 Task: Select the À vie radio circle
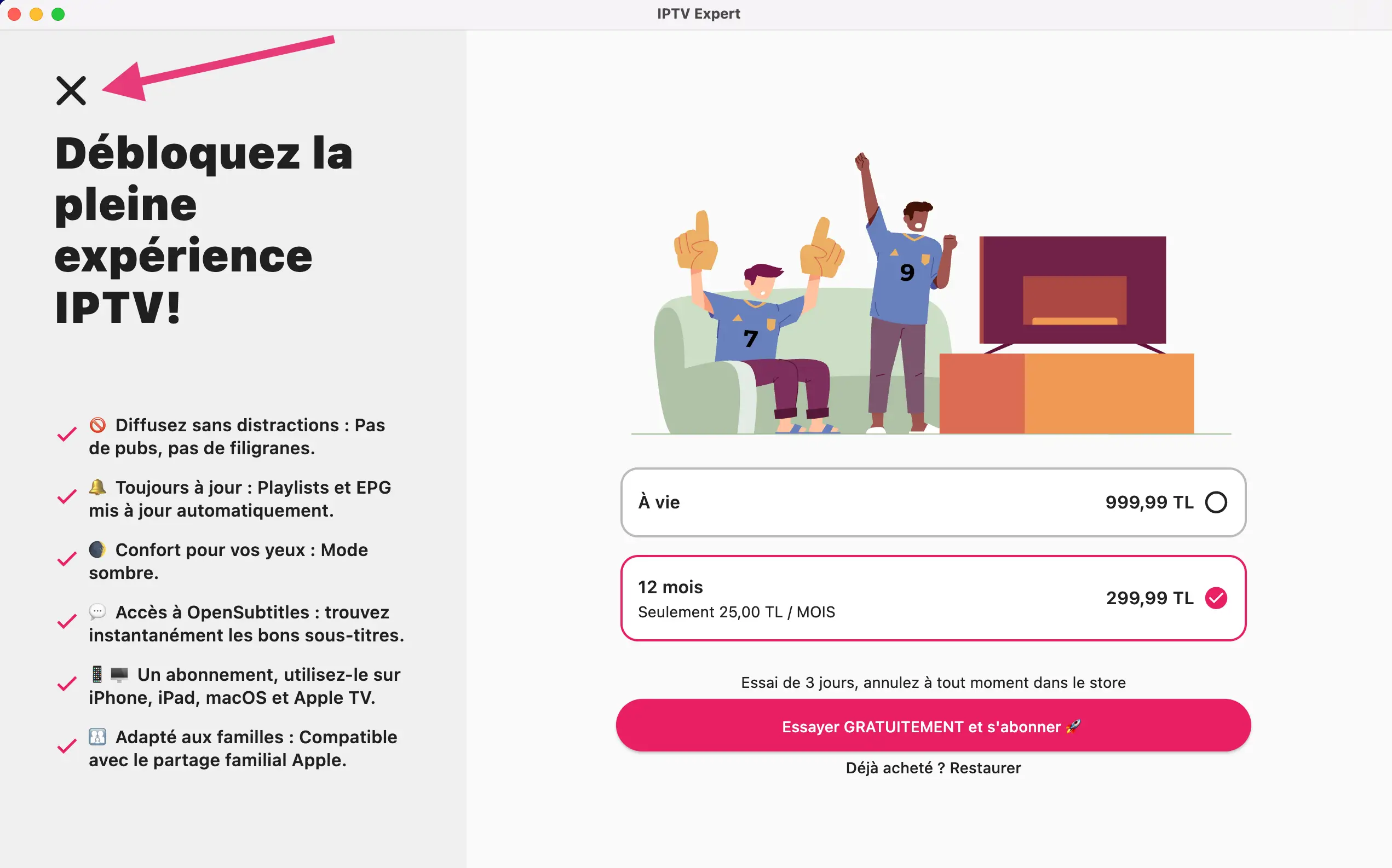[1217, 502]
